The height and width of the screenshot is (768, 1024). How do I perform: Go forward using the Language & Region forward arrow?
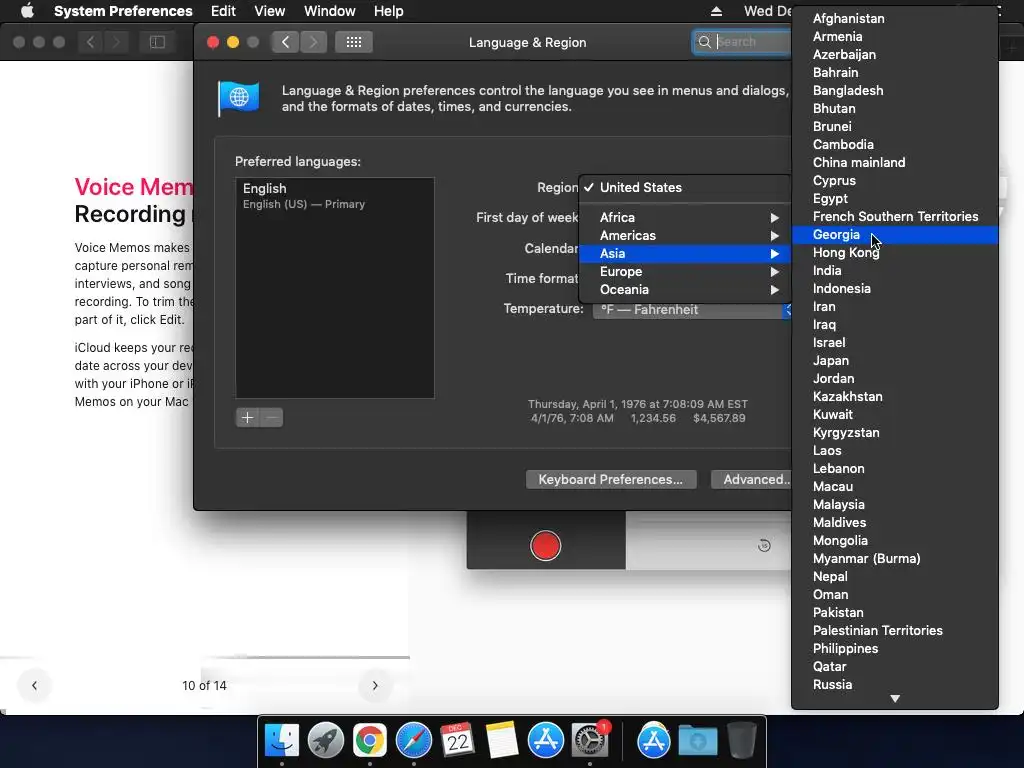pyautogui.click(x=313, y=42)
